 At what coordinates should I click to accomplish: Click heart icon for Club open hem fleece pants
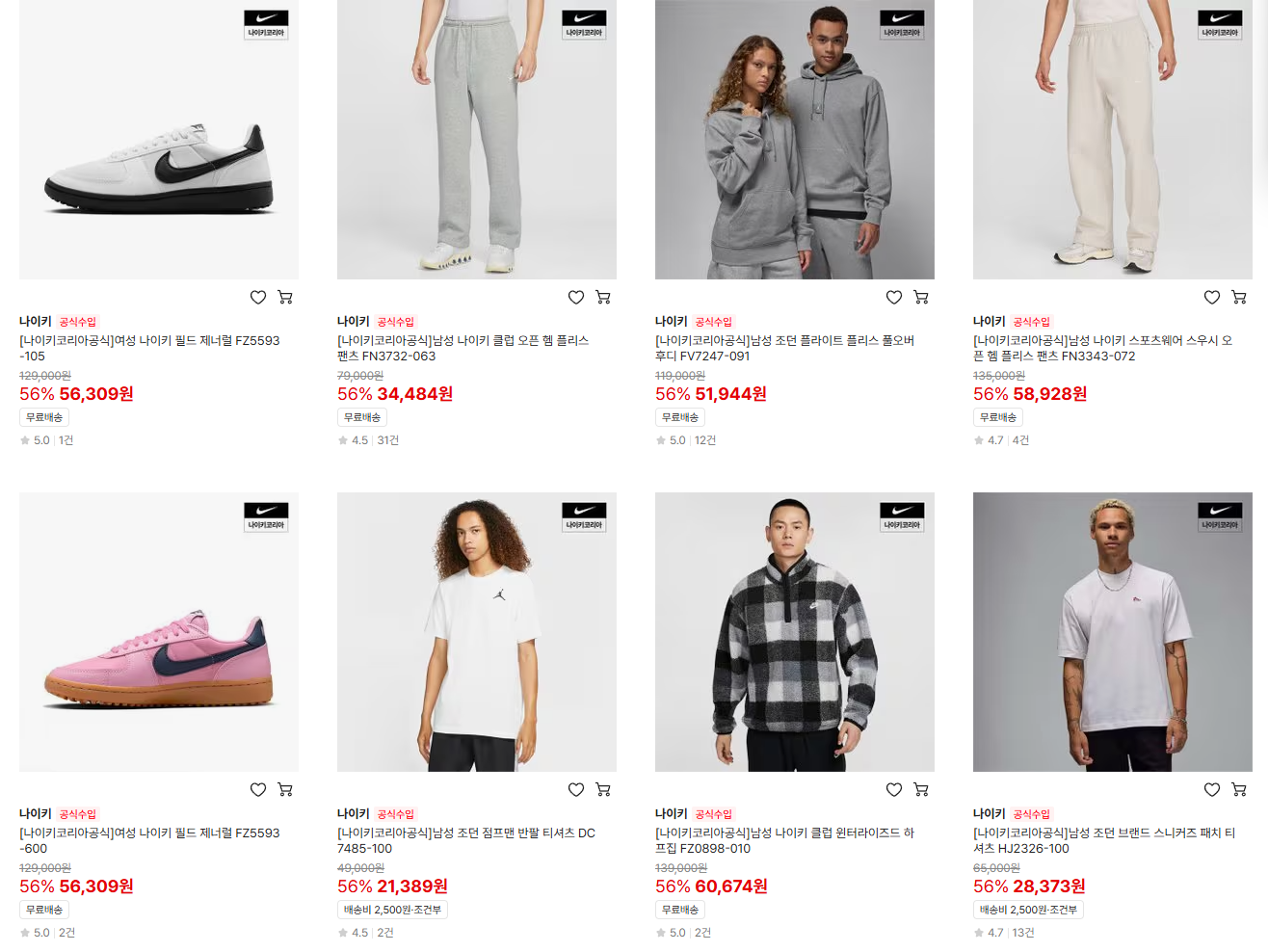pyautogui.click(x=576, y=298)
